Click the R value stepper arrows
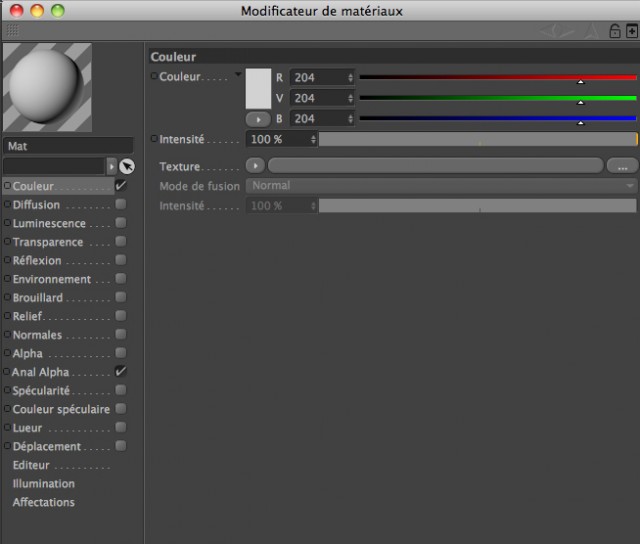Viewport: 640px width, 544px height. coord(350,78)
